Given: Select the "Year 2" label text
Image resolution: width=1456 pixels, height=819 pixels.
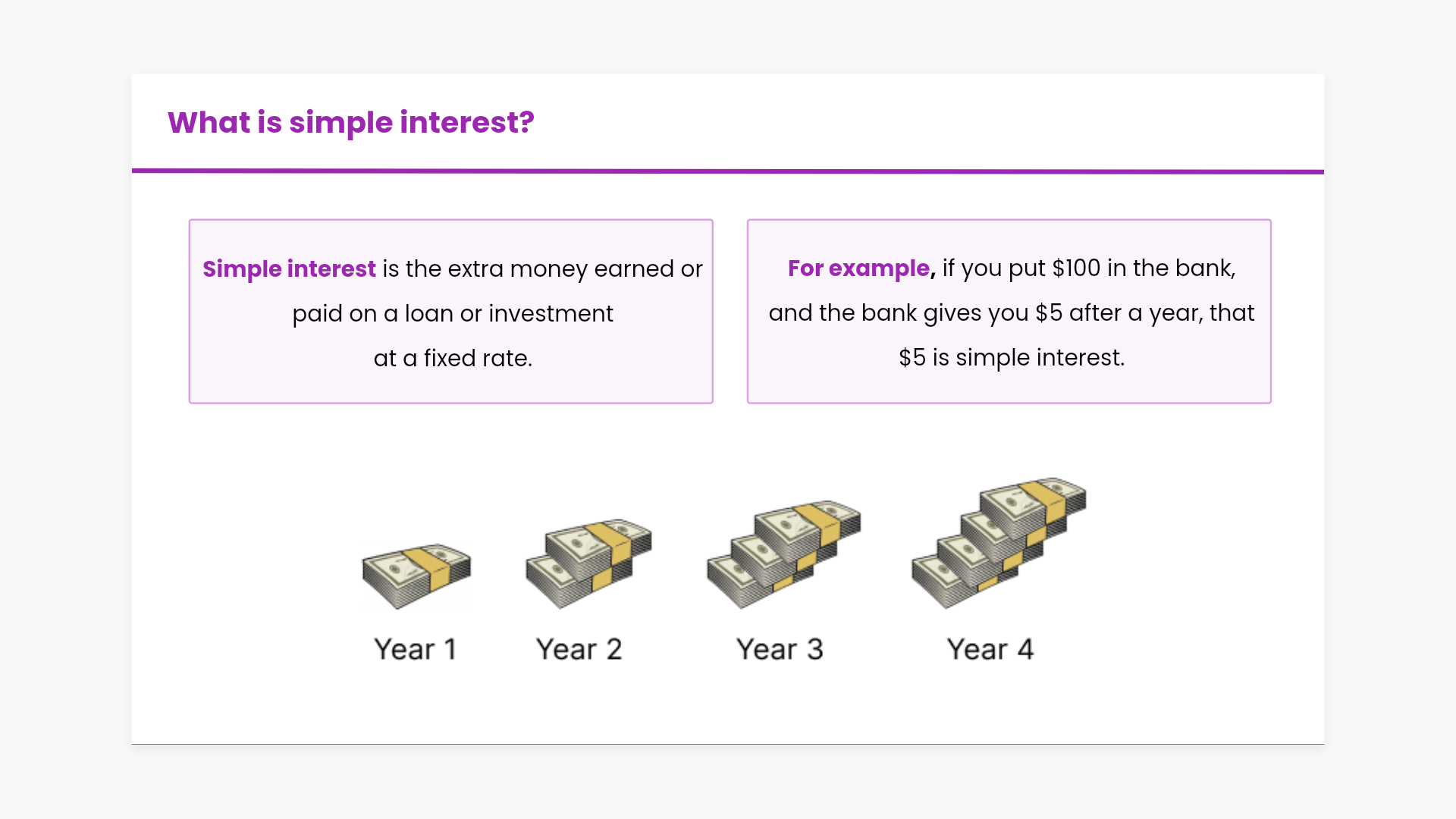Looking at the screenshot, I should 579,649.
